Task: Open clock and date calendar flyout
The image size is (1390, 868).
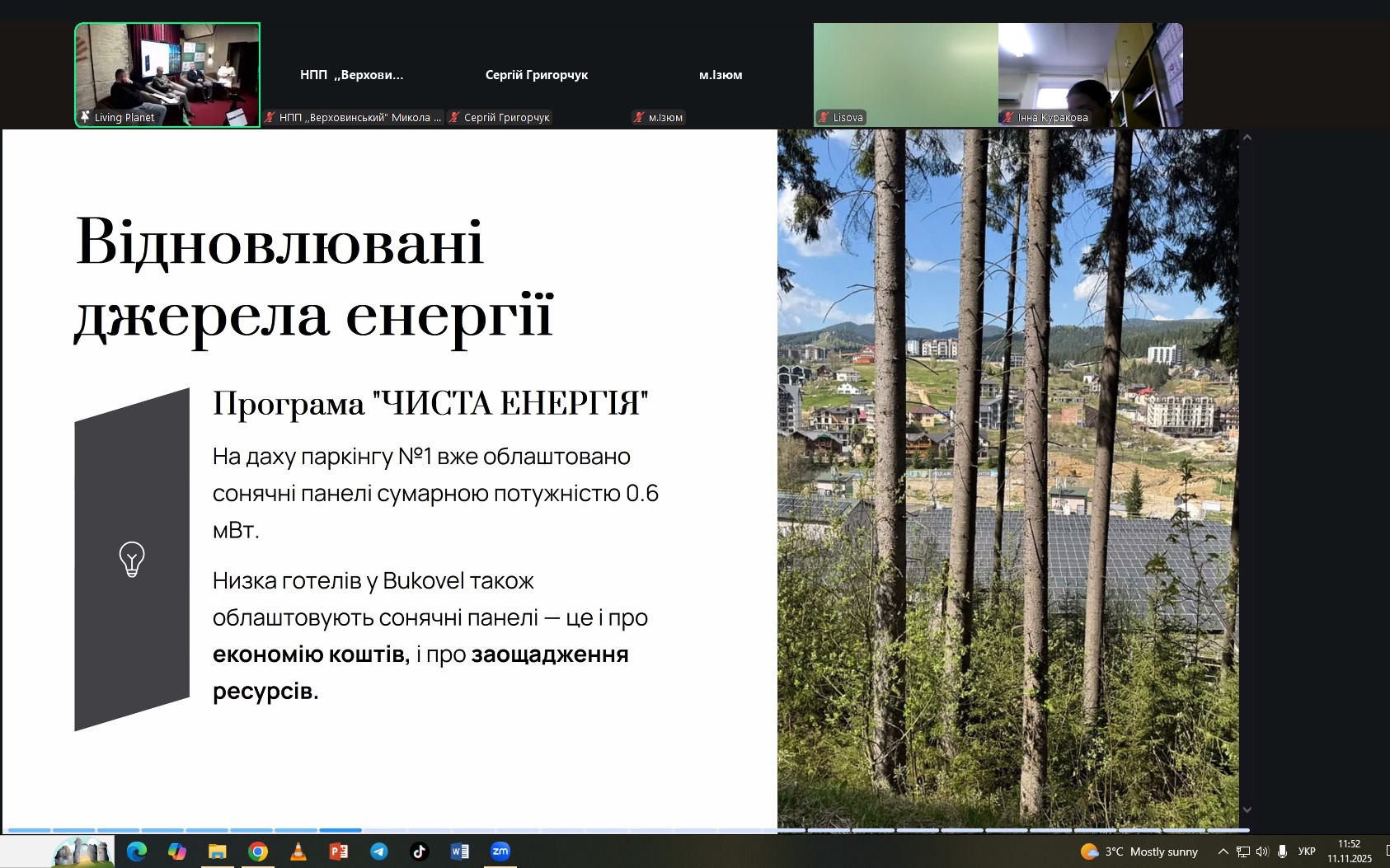Action: (x=1349, y=852)
